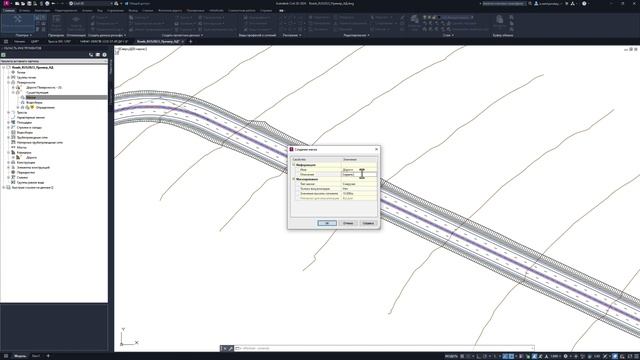This screenshot has width=640, height=360.
Task: Select Элементы конструкций in the tree
Action: 33,167
